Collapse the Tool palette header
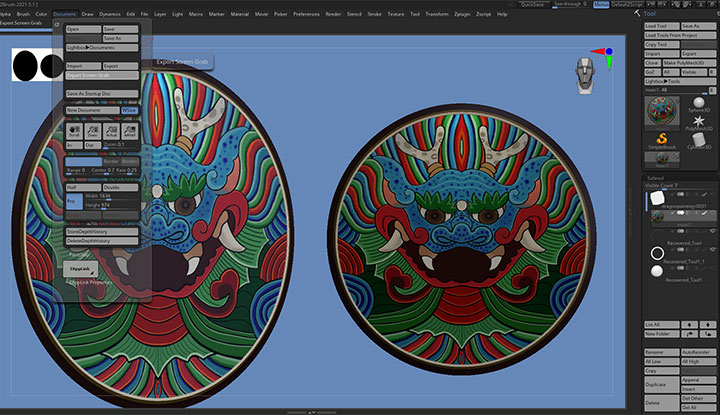The height and width of the screenshot is (415, 720). coord(650,13)
